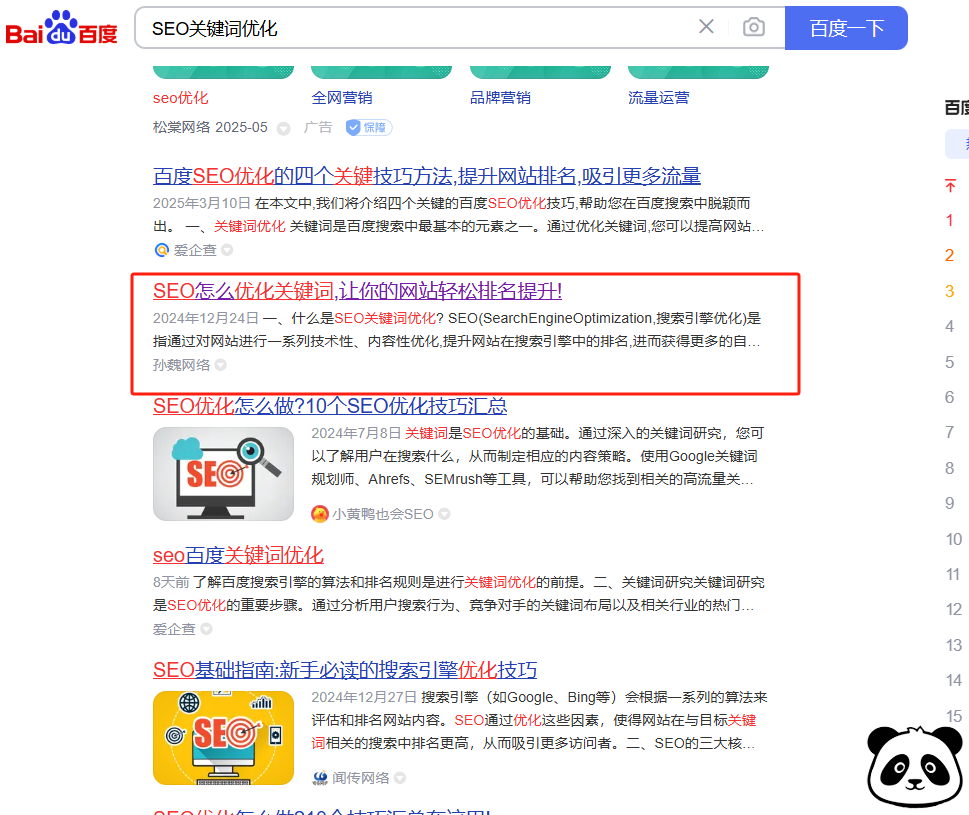Viewport: 969px width, 815px height.
Task: Click the 小黄鸭也会SEO source name
Action: tap(383, 514)
